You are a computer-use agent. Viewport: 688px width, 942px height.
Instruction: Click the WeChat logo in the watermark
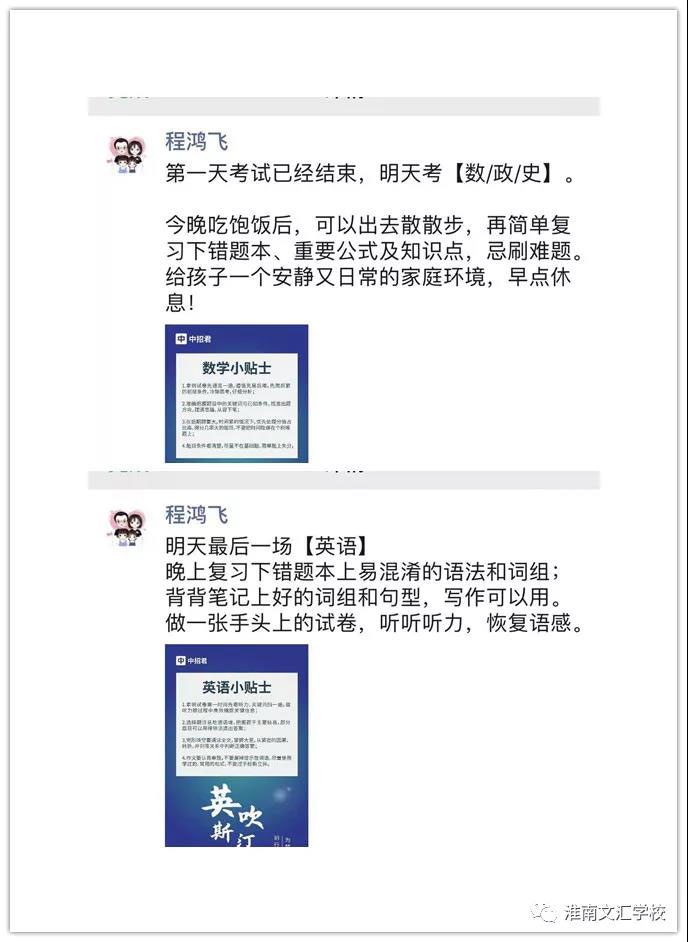point(544,913)
